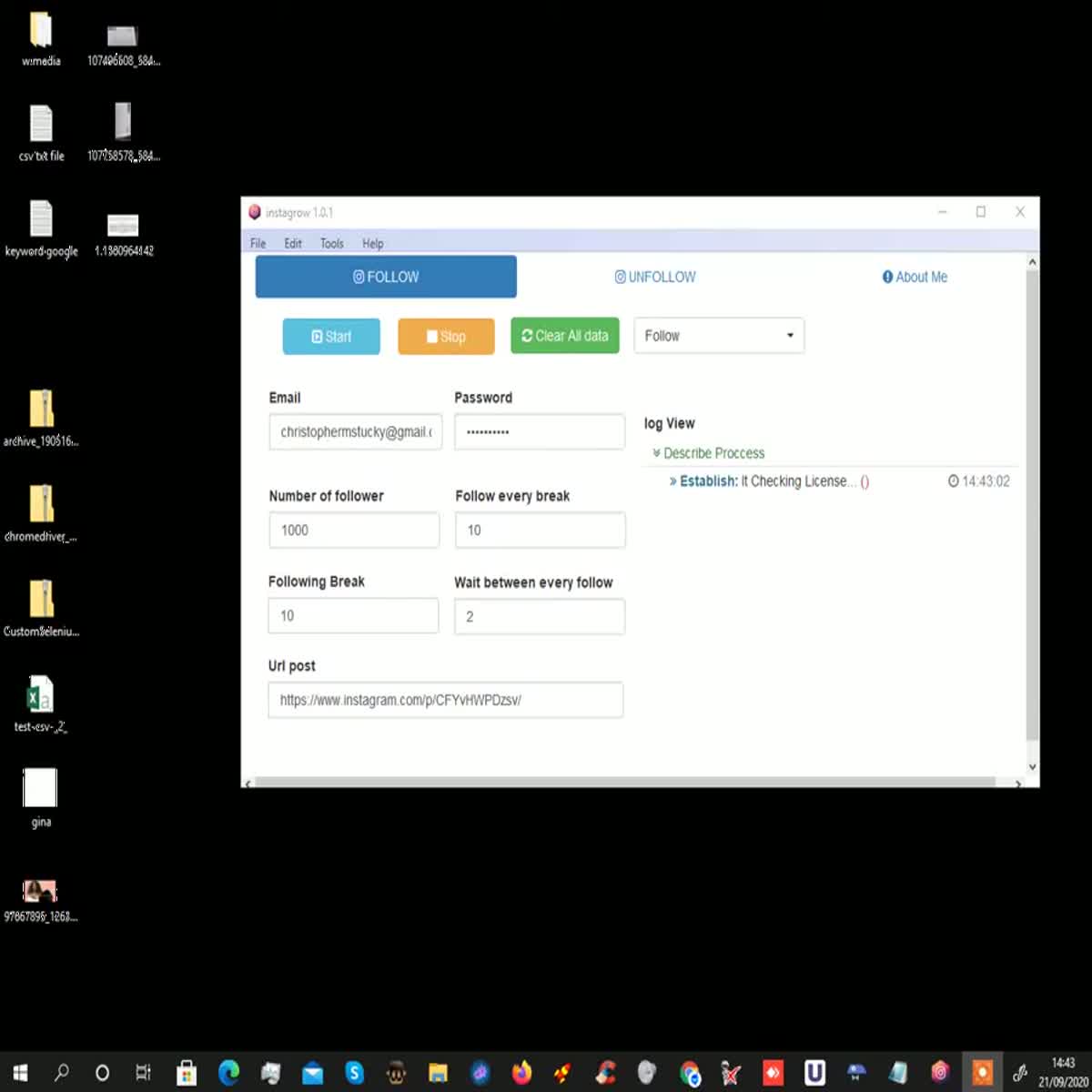Launch Microsoft Edge from the taskbar

tap(228, 1073)
